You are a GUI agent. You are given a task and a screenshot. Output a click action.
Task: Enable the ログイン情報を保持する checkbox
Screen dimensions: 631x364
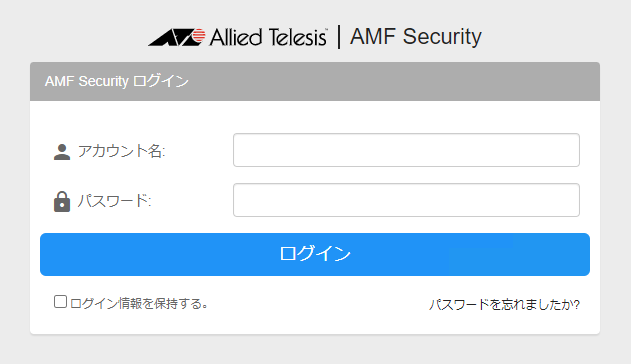(x=60, y=302)
